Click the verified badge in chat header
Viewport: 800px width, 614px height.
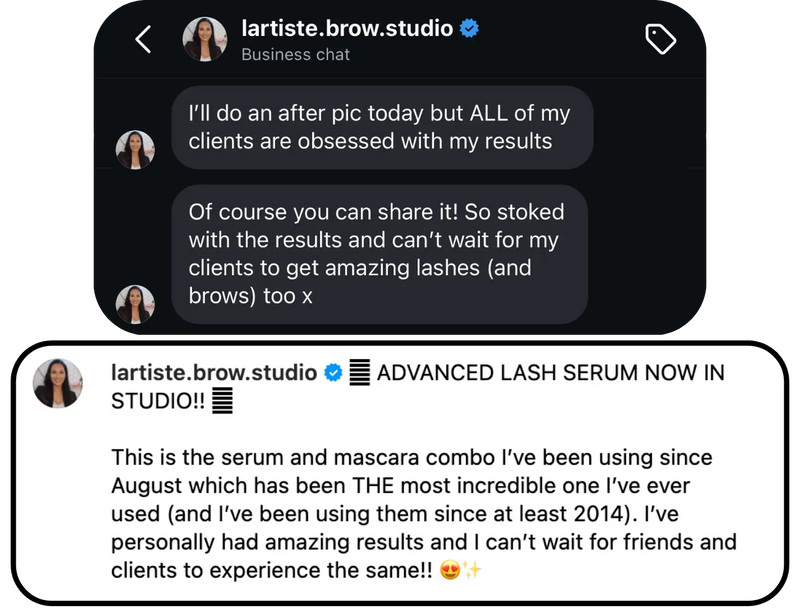[x=469, y=29]
